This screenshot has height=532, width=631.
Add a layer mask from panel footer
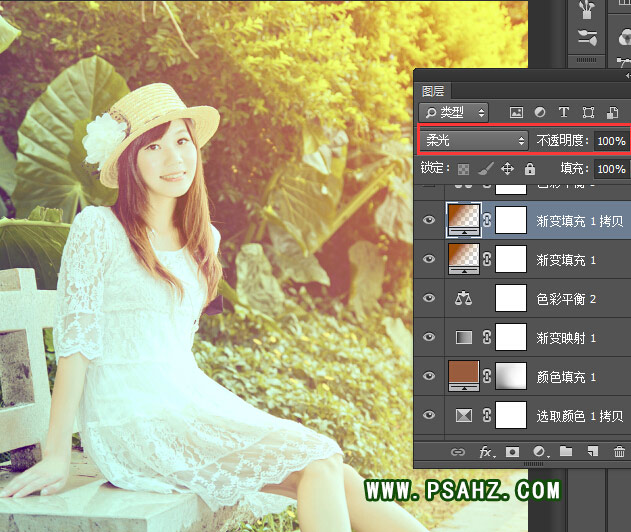[513, 452]
